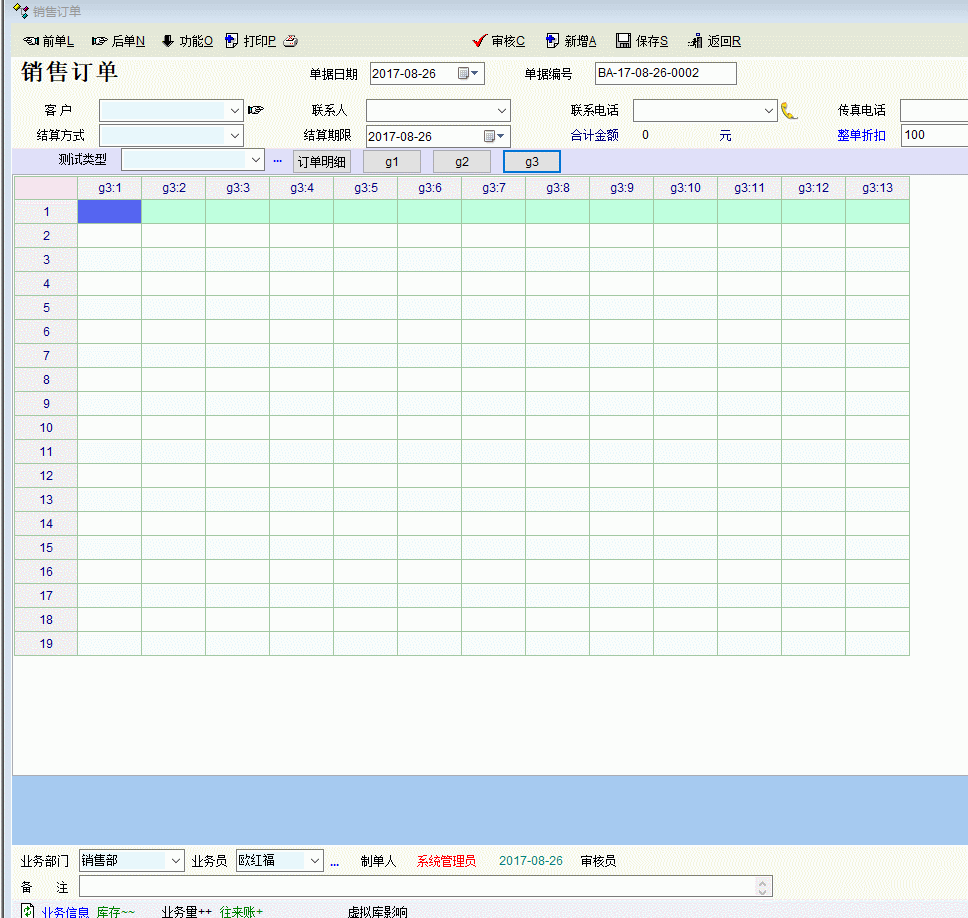Open the 单据日期 date picker dropdown
968x918 pixels.
coord(469,73)
